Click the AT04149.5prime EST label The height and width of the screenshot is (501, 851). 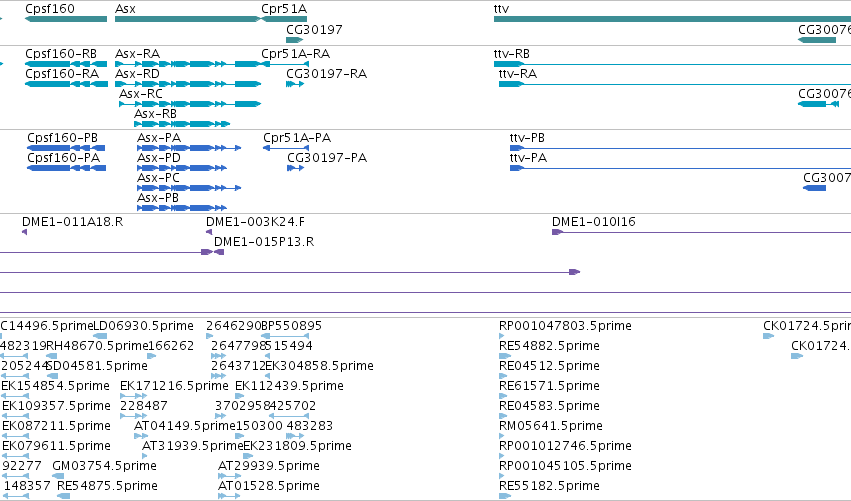click(185, 427)
